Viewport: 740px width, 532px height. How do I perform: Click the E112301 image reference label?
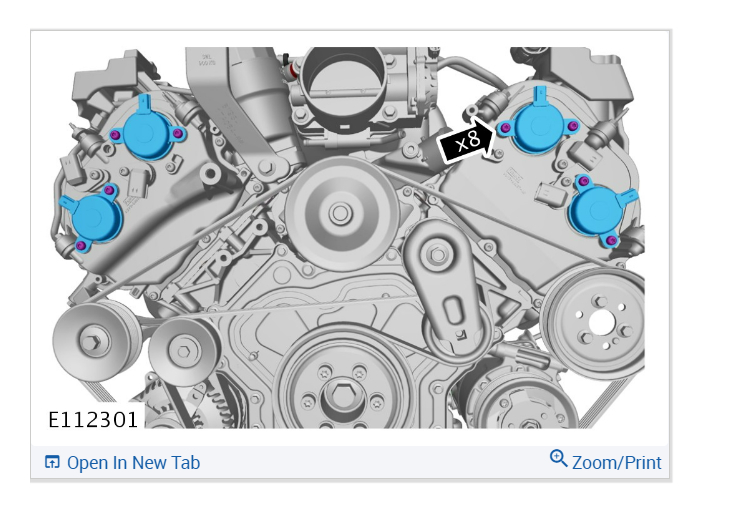click(92, 420)
